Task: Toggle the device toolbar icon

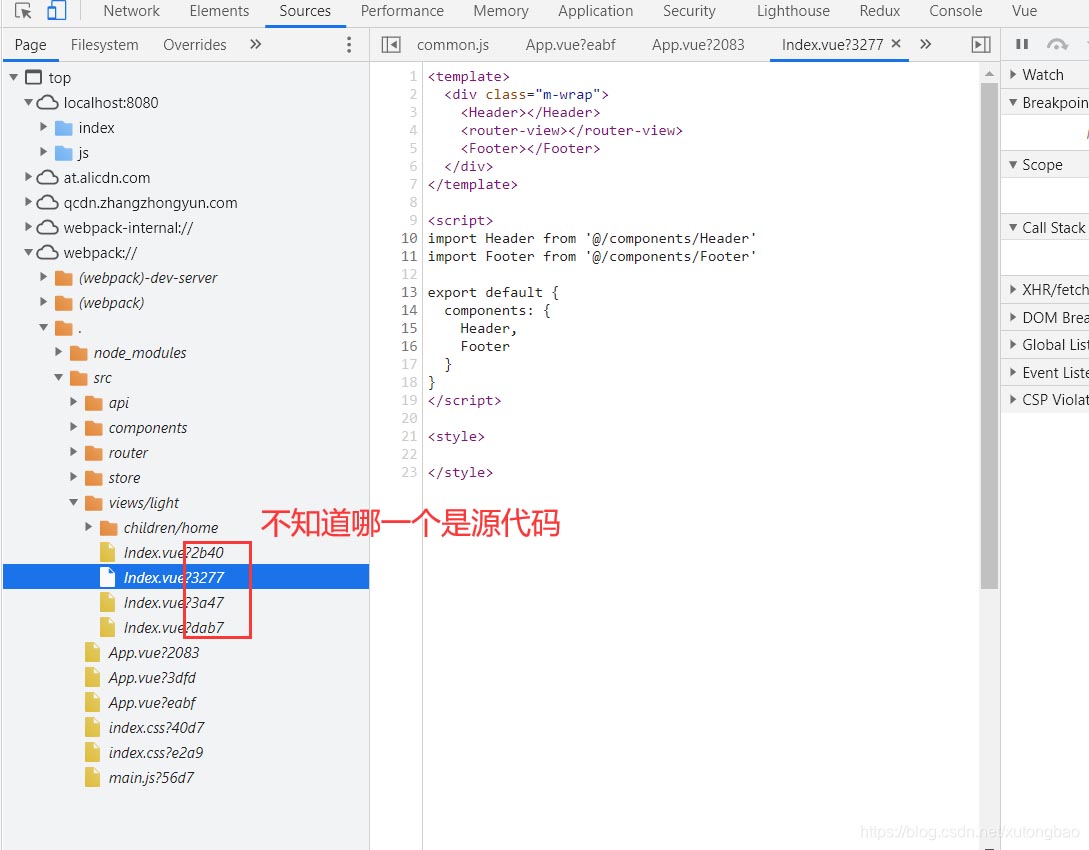Action: (x=56, y=10)
